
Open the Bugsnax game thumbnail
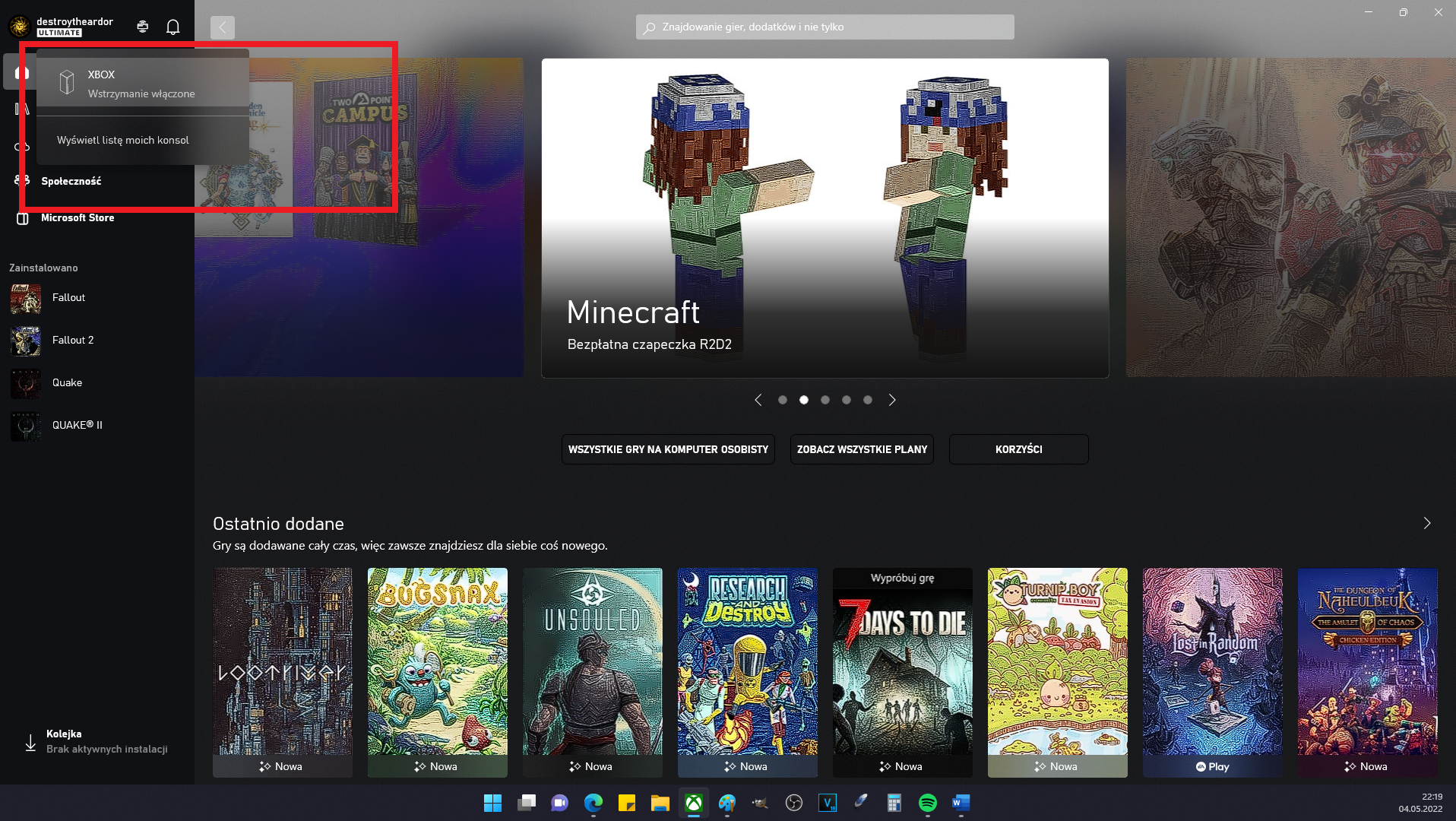pos(437,661)
